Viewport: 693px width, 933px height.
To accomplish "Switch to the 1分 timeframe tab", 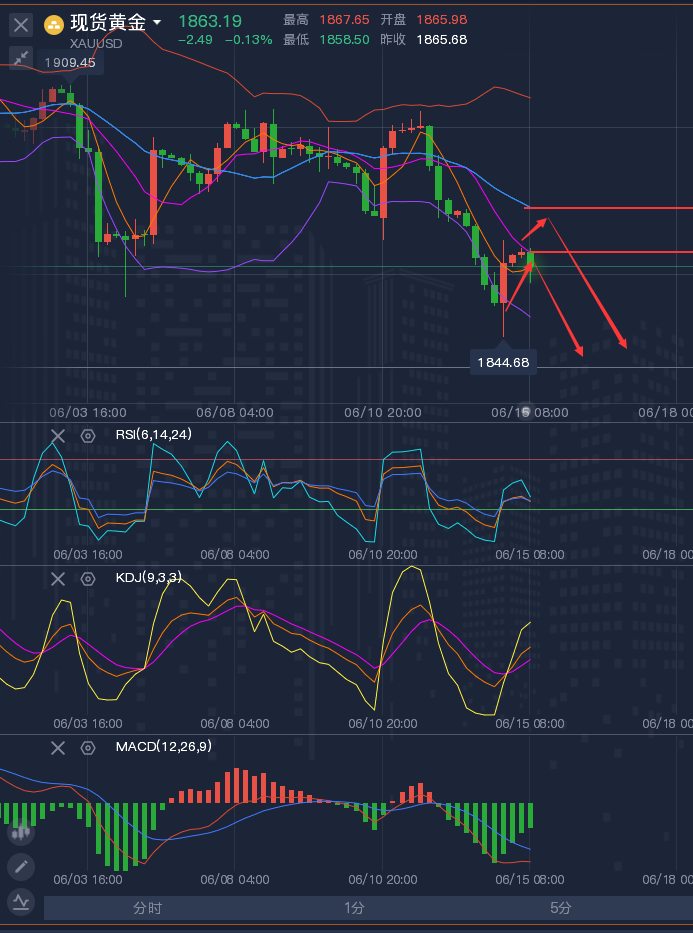I will 354,908.
